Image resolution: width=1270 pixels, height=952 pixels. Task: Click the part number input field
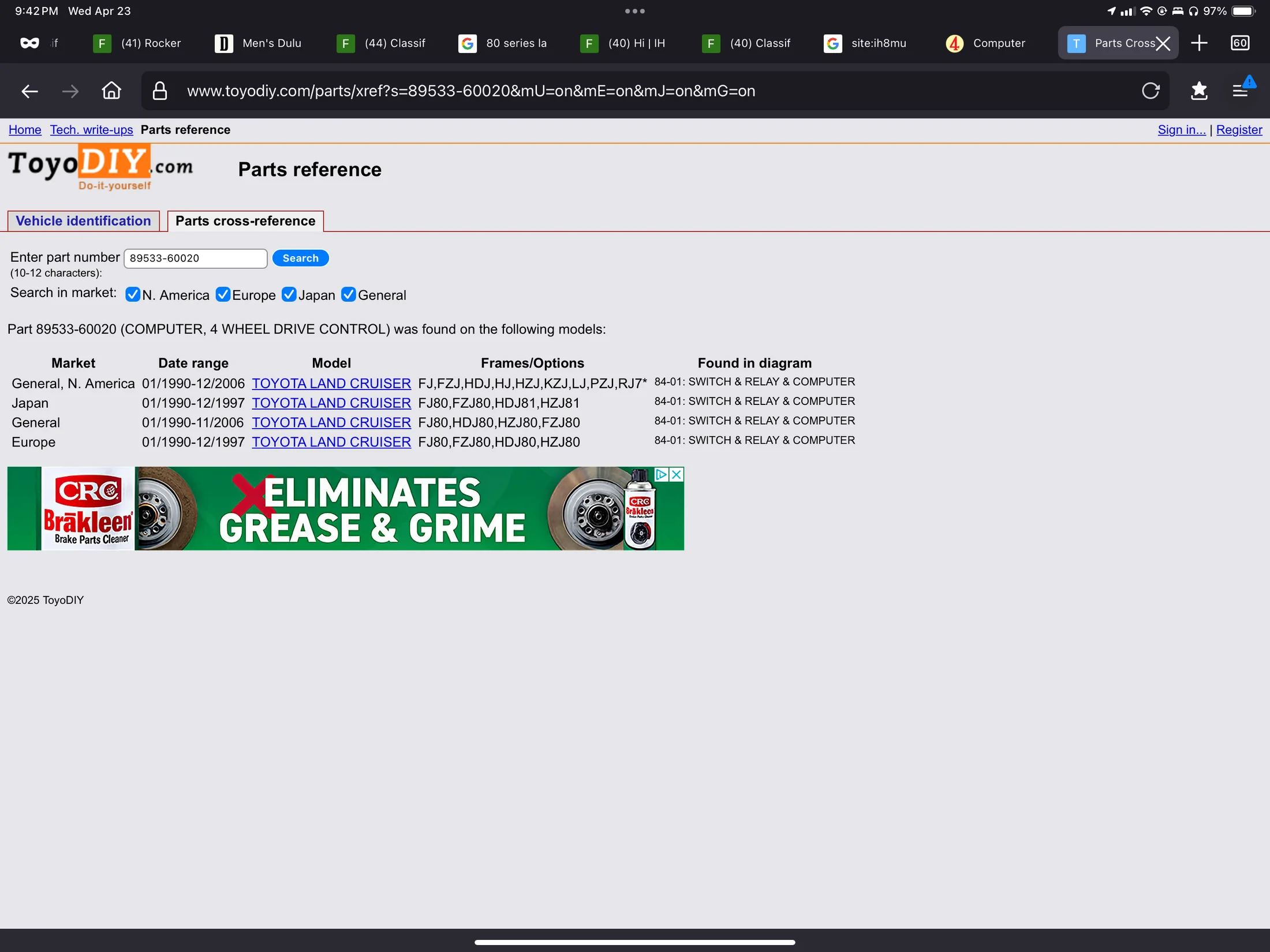pos(195,258)
